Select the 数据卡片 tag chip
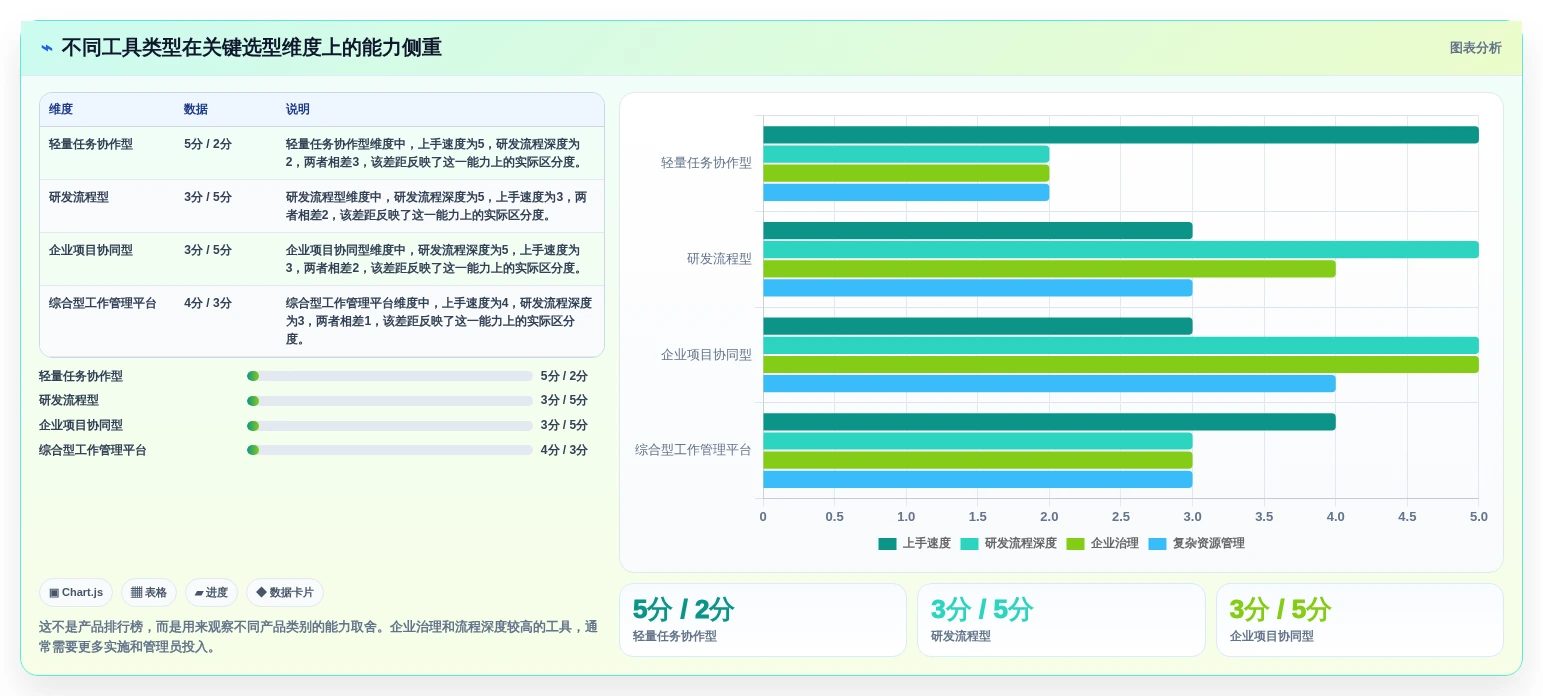This screenshot has width=1543, height=696. tap(285, 592)
